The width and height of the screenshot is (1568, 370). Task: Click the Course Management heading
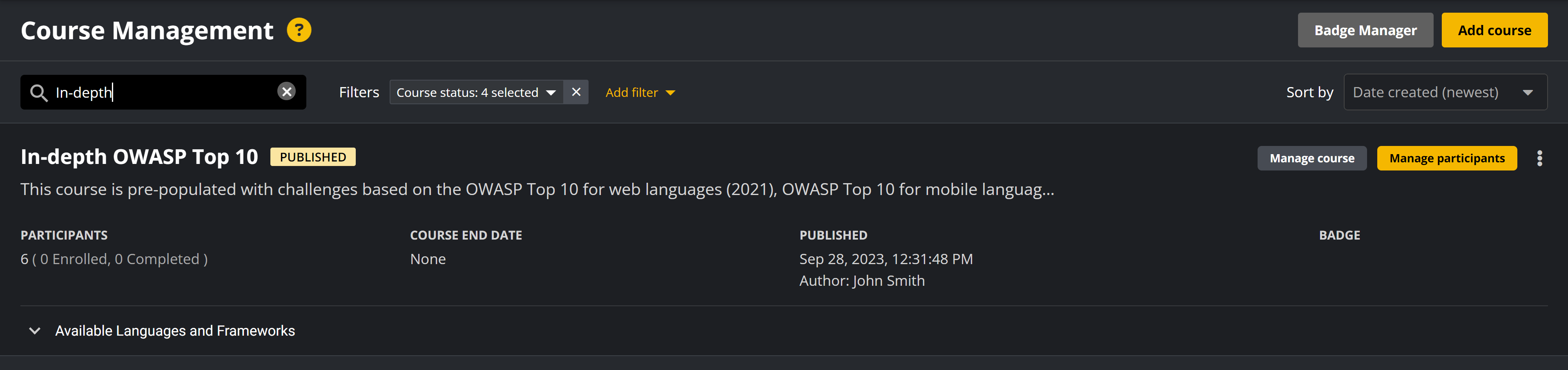pos(147,31)
